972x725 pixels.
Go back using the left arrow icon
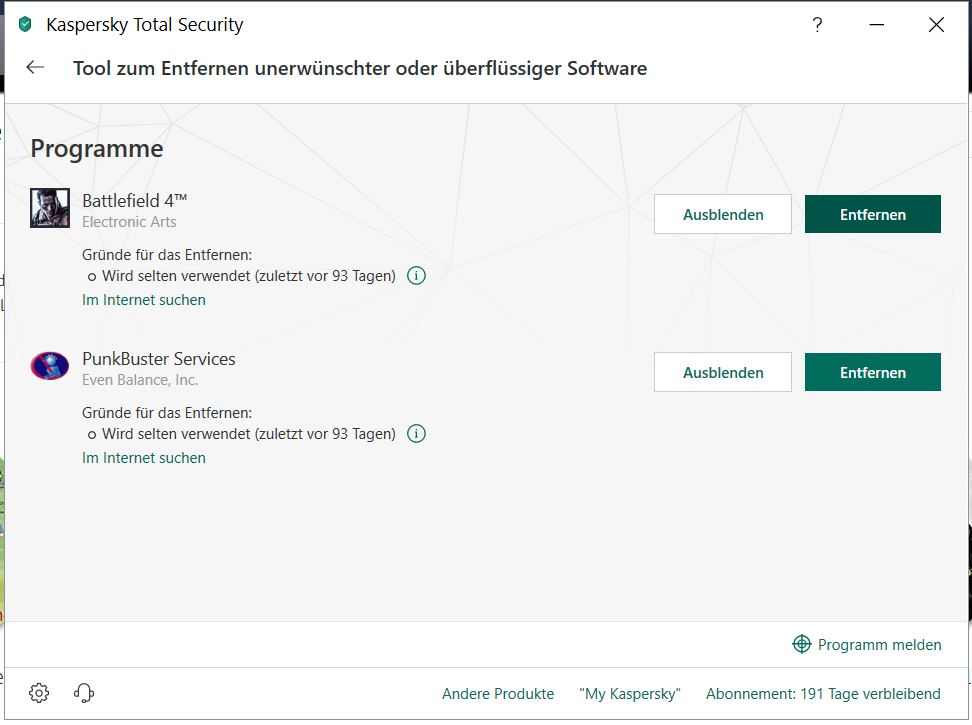coord(35,67)
